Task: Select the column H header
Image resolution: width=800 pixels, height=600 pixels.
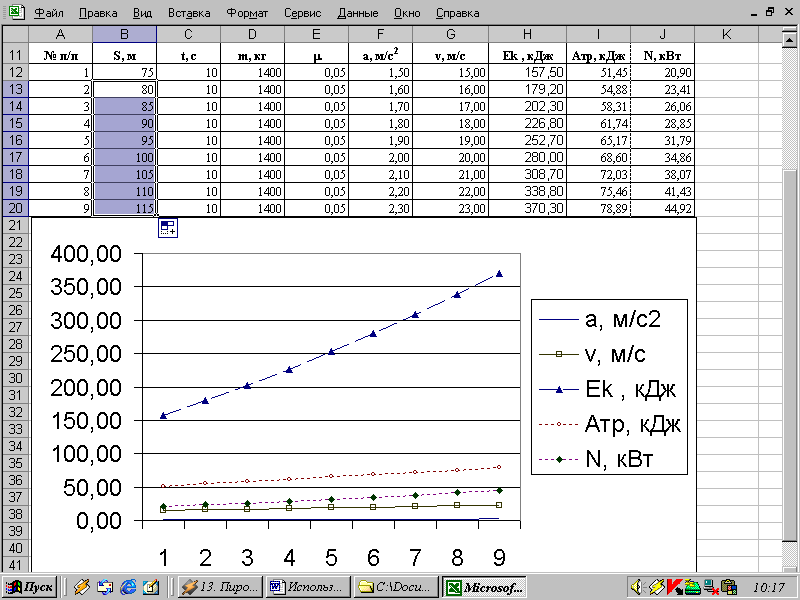Action: click(526, 35)
